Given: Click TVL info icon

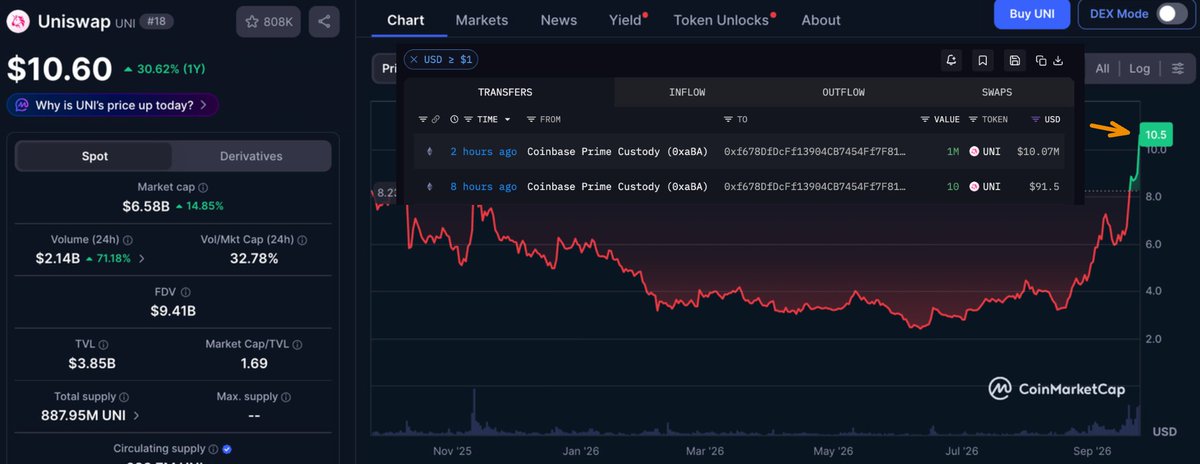Looking at the screenshot, I should coord(105,344).
